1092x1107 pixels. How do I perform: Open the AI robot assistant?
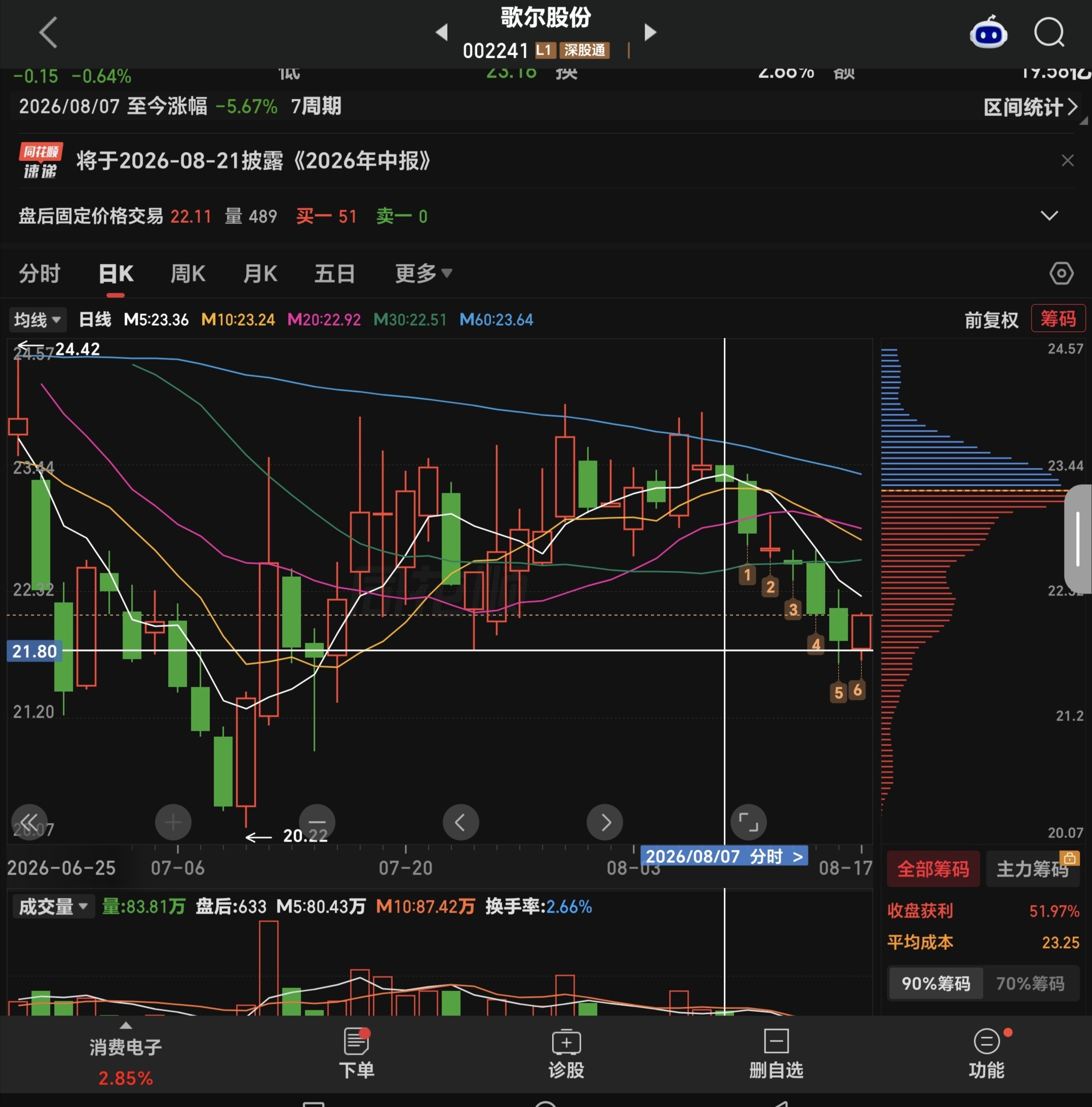[x=988, y=32]
